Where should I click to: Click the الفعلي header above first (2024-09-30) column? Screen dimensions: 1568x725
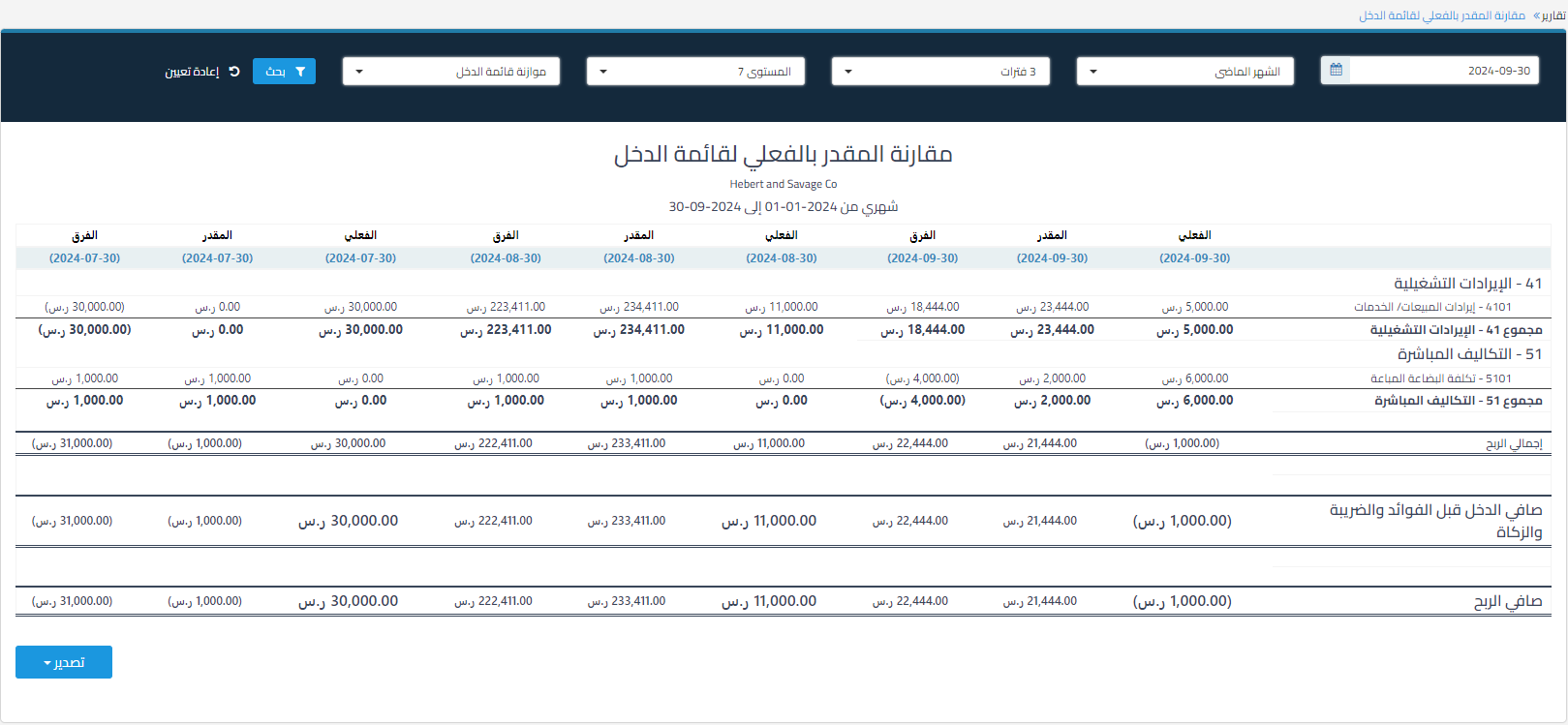pyautogui.click(x=1195, y=235)
